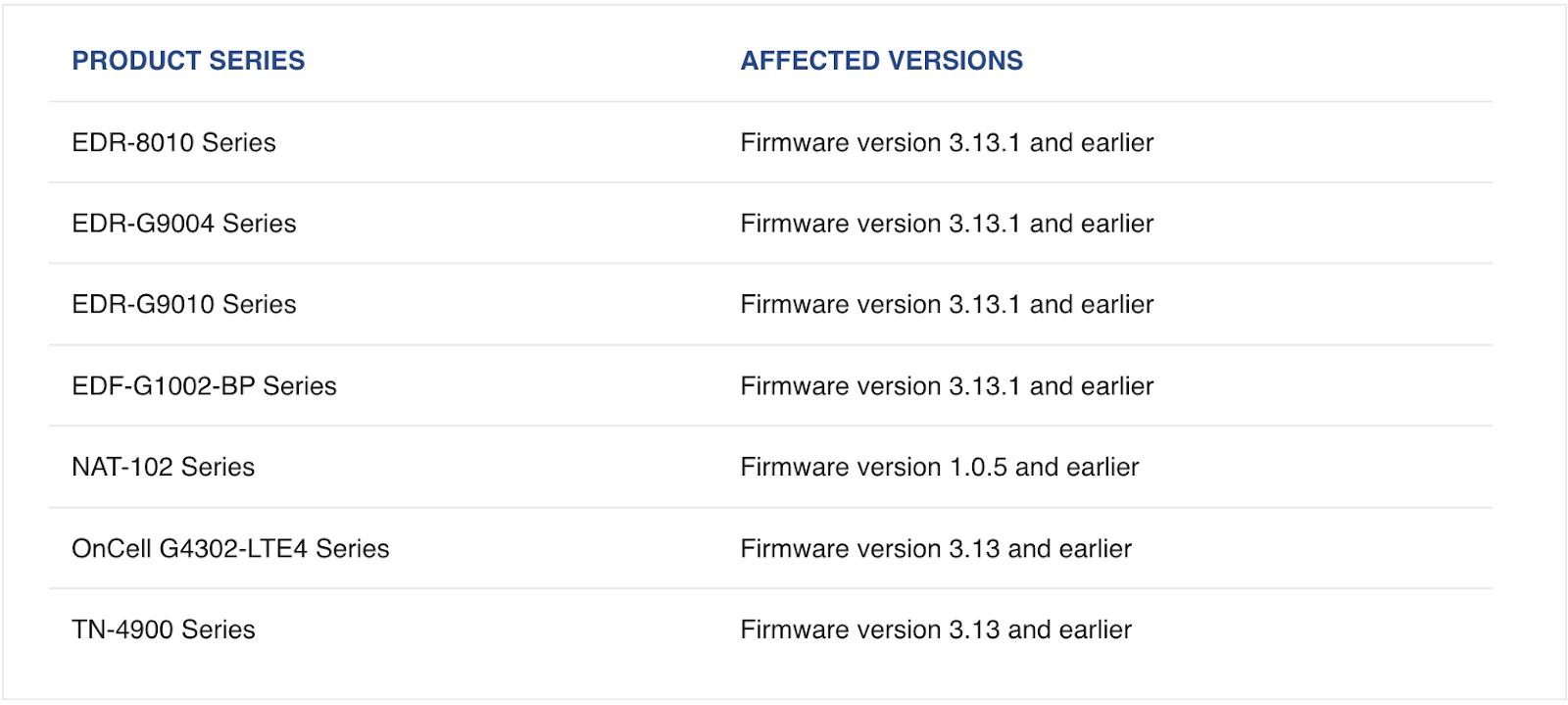Viewport: 1568px width, 705px height.
Task: Click 3.13.1 in the EDR-8010 row
Action: 985,143
